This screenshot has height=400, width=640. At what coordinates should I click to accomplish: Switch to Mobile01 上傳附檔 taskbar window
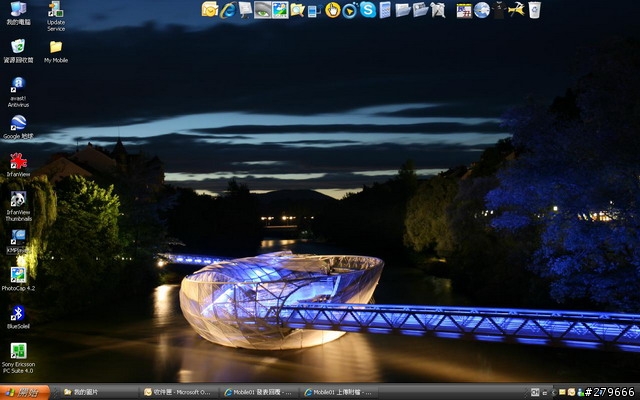coord(339,392)
